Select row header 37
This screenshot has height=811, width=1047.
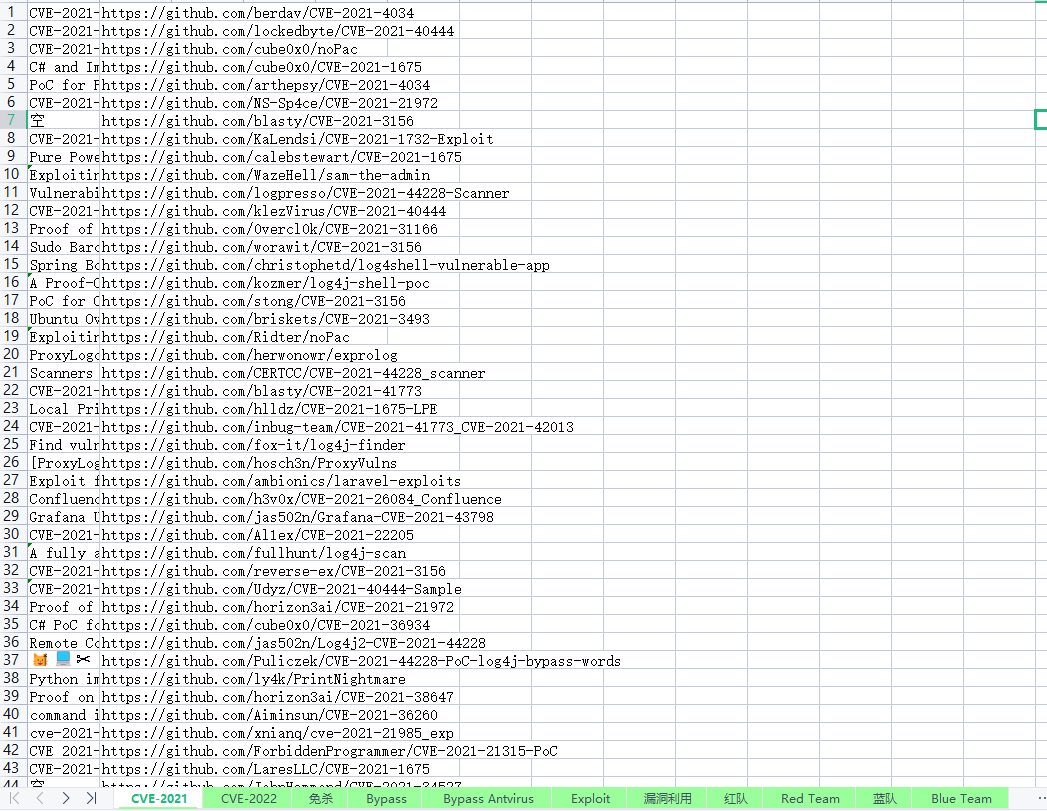coord(11,660)
